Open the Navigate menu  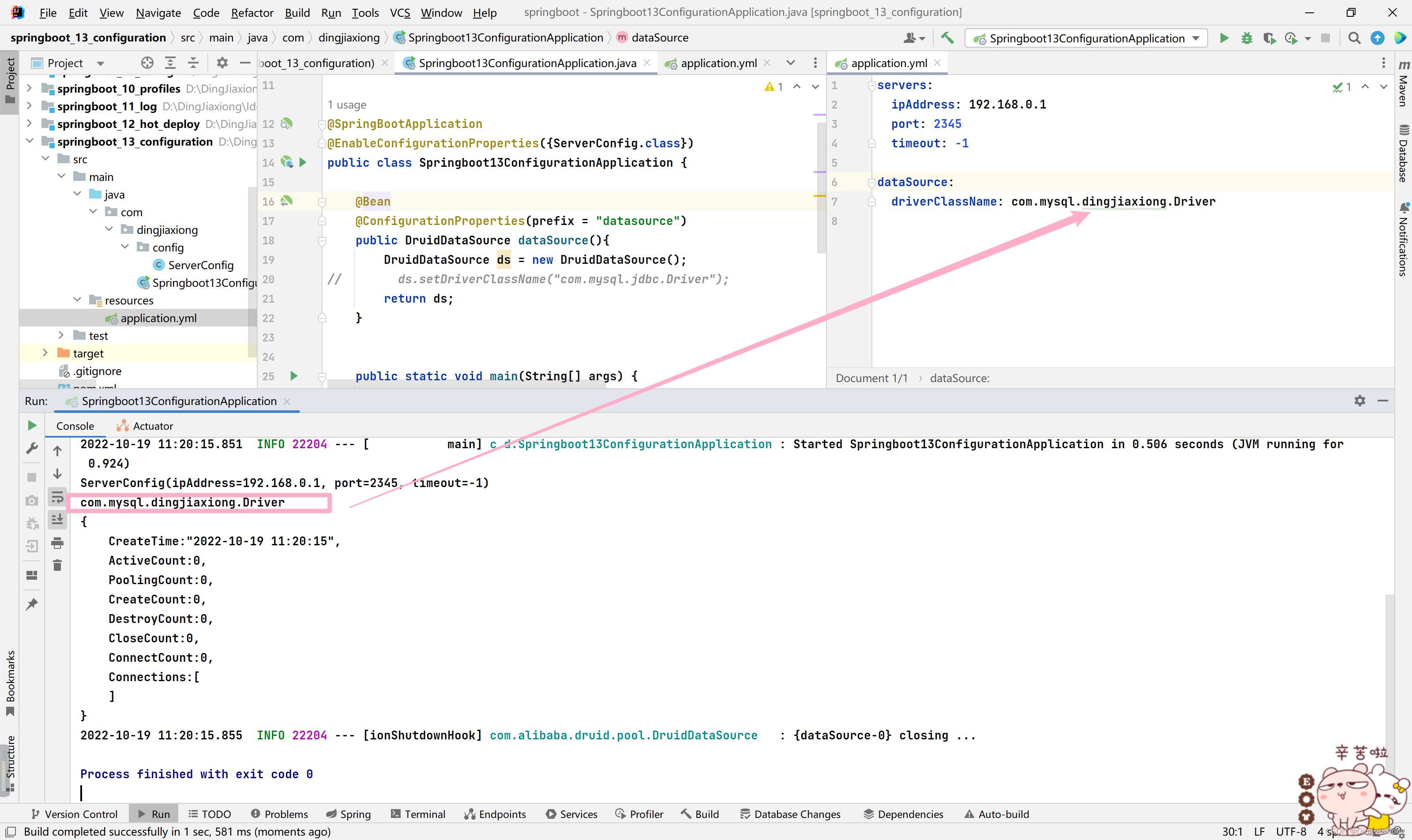click(158, 12)
